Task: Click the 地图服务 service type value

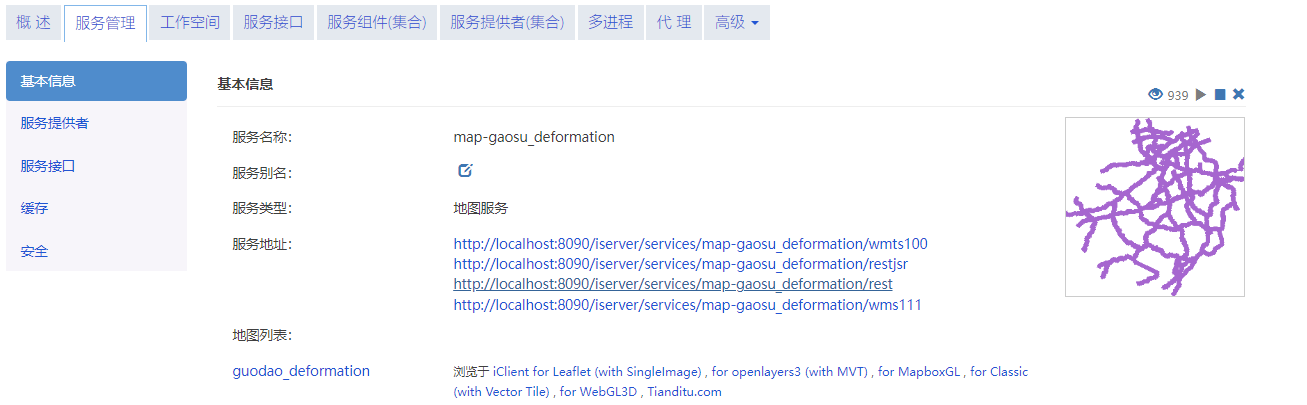Action: (x=481, y=208)
